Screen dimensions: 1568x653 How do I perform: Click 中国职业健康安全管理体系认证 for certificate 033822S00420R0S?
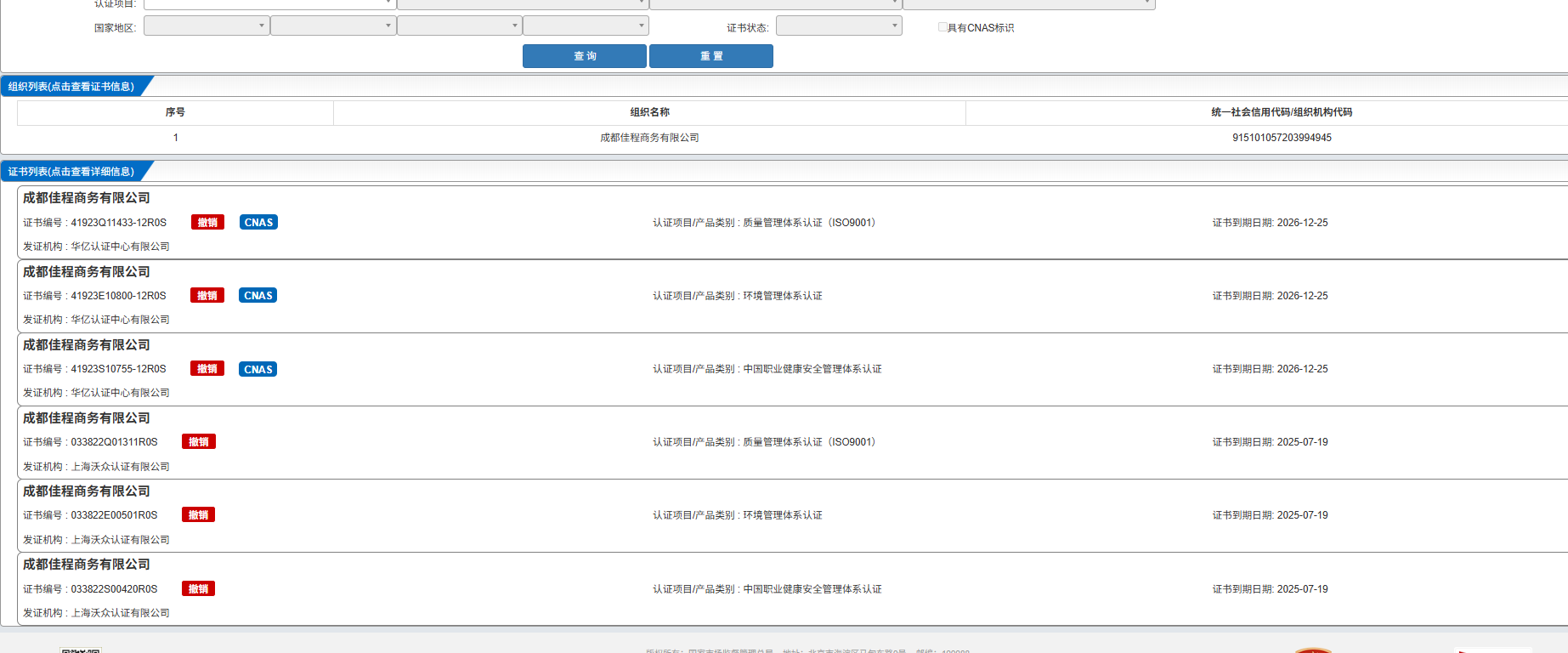(812, 589)
